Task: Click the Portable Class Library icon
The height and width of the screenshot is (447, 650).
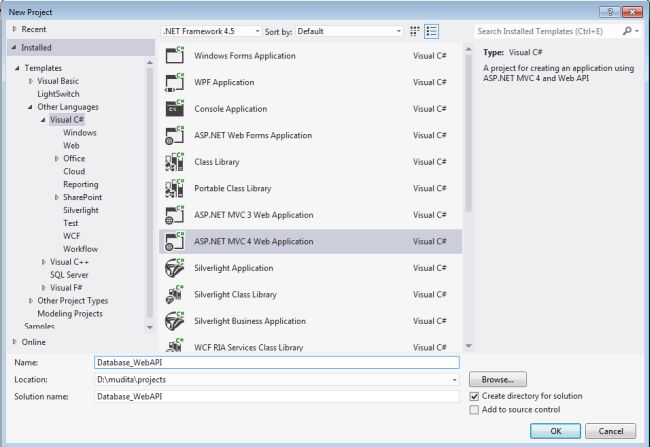Action: (175, 188)
